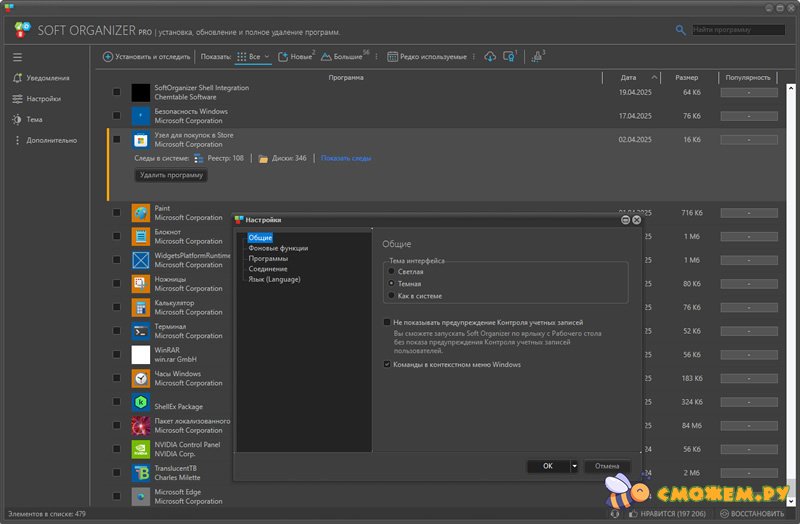Click the Тема theme icon in sidebar

tap(17, 119)
